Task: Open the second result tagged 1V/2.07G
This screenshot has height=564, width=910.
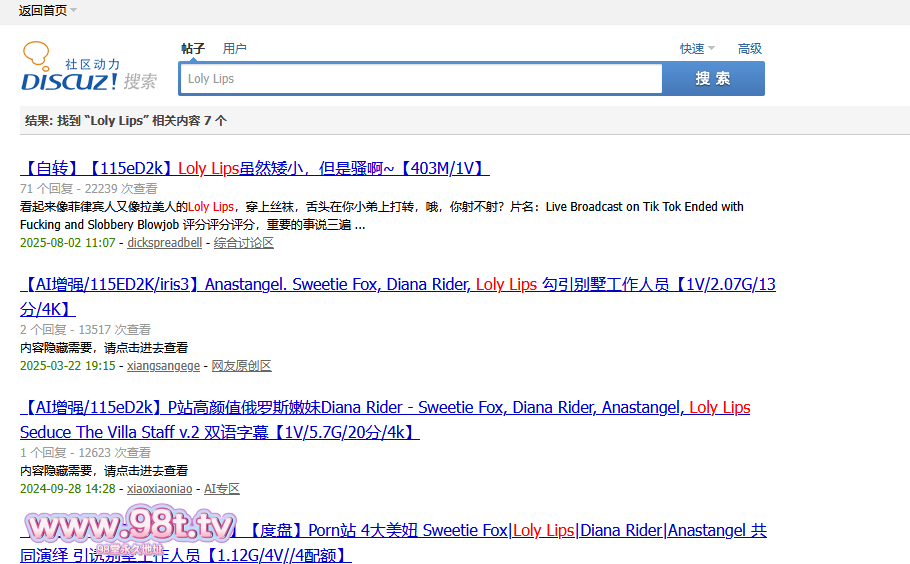Action: pyautogui.click(x=397, y=285)
